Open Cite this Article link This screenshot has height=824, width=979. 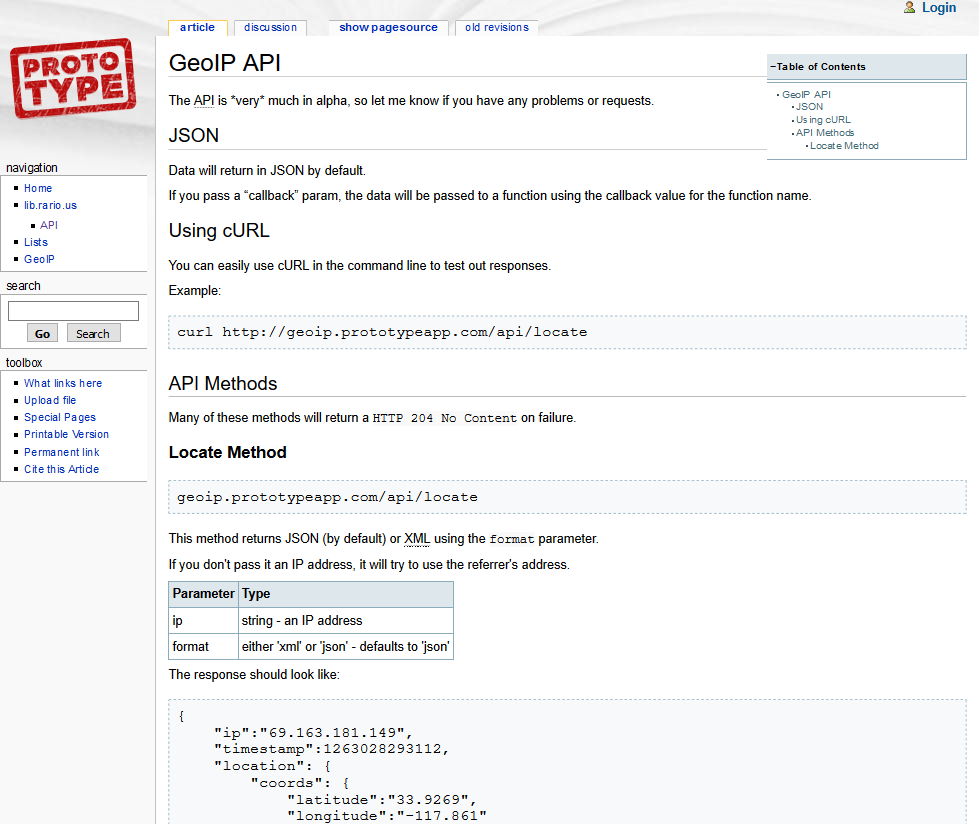point(61,469)
